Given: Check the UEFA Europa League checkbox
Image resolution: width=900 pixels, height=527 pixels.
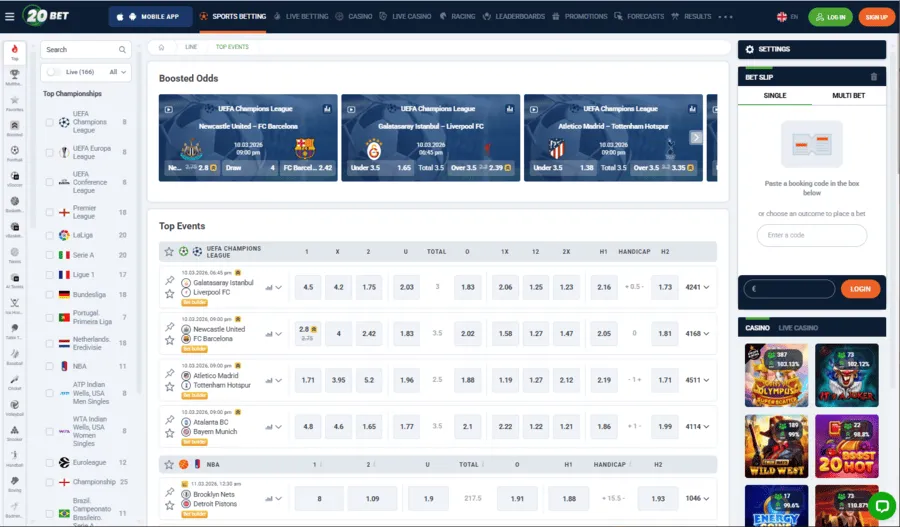Looking at the screenshot, I should click(x=49, y=152).
